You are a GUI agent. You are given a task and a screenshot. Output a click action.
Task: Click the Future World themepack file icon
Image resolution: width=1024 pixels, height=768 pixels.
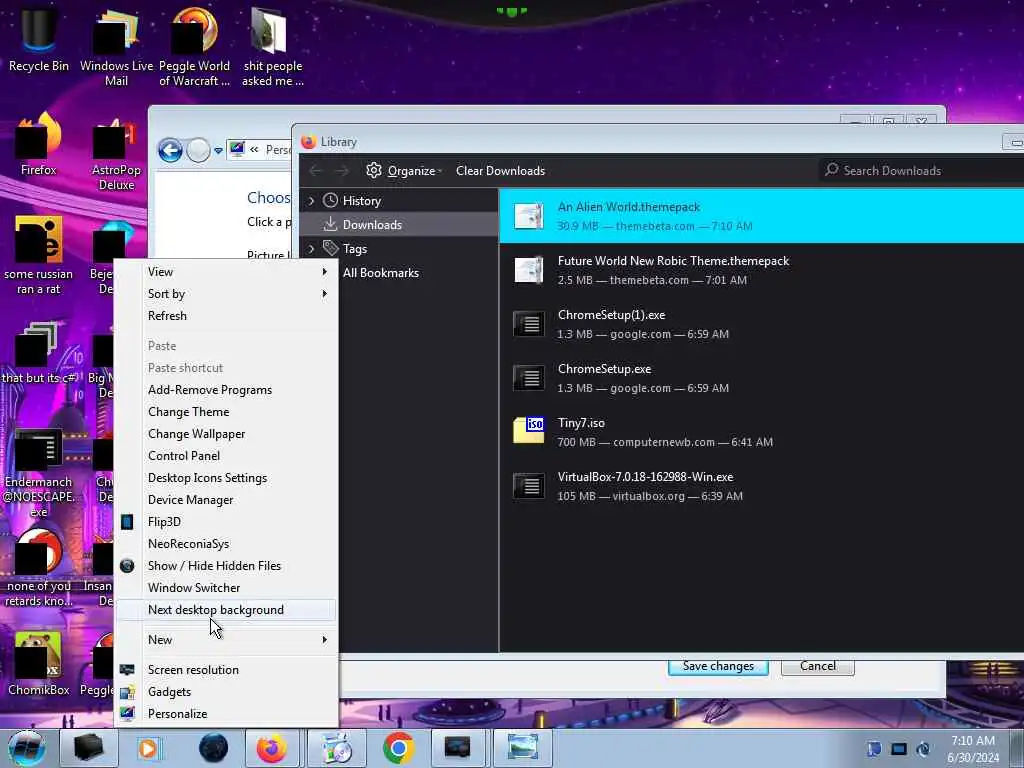528,270
